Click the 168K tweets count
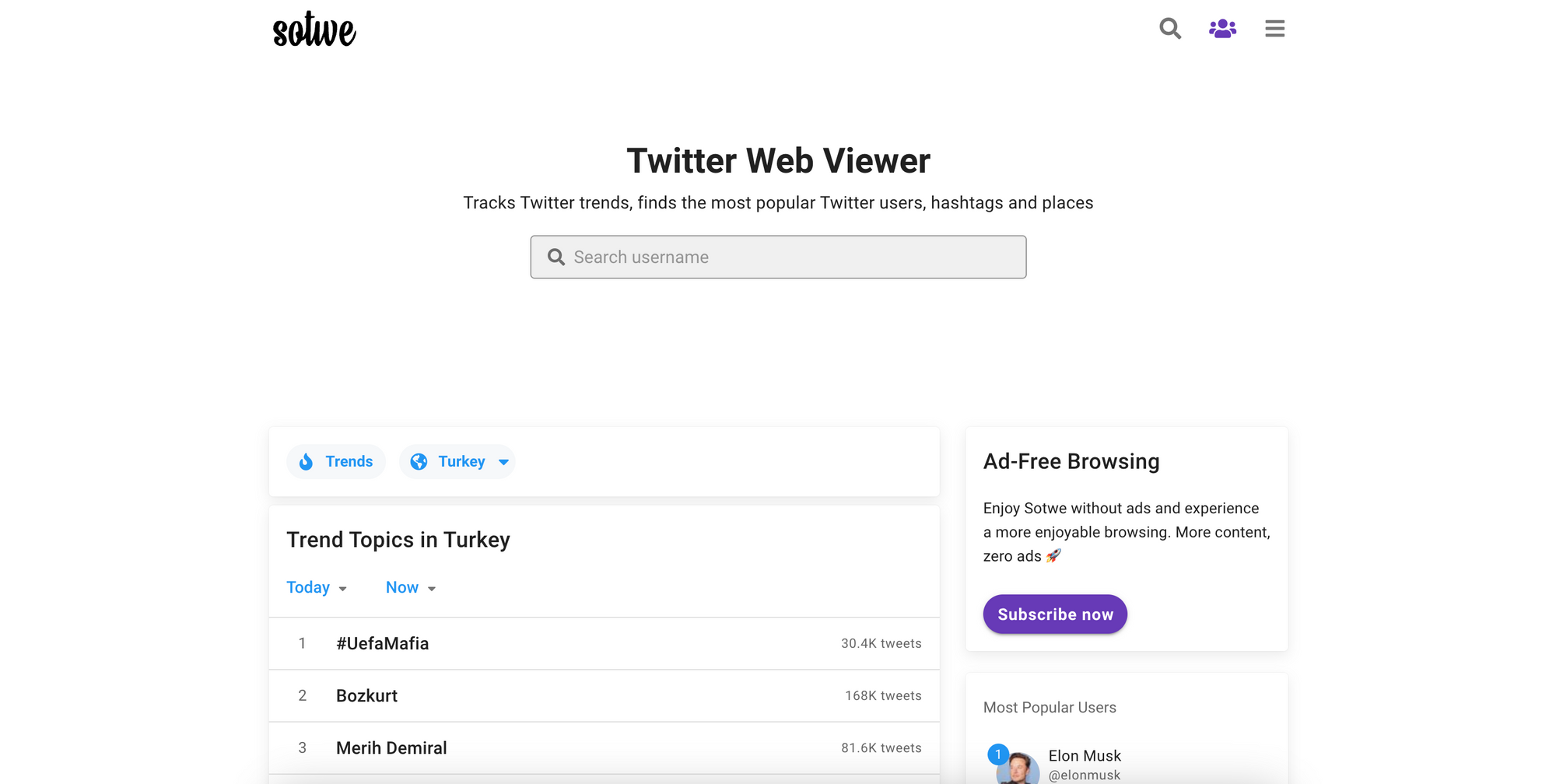 tap(883, 696)
